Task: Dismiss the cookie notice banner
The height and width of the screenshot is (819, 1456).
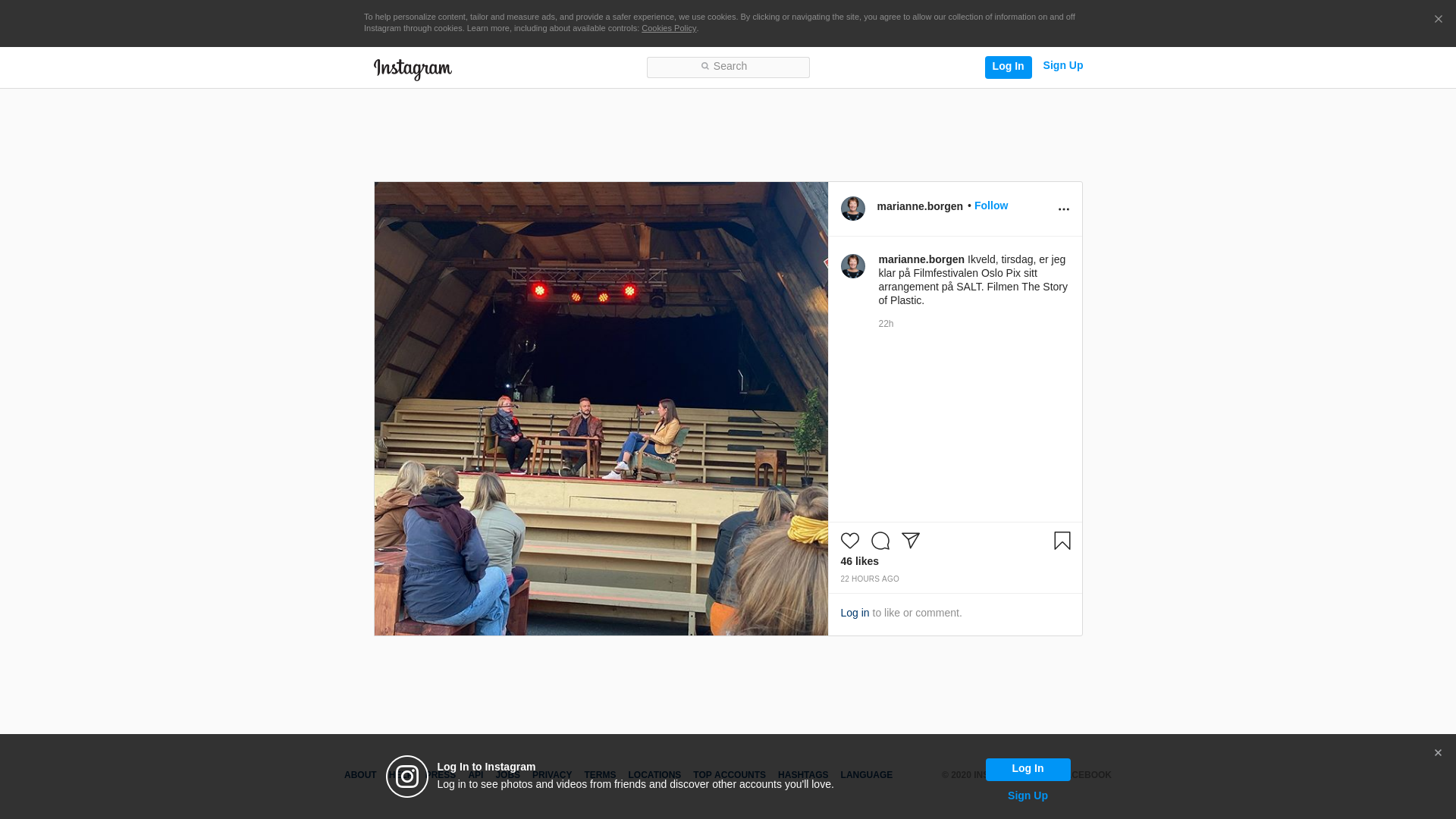Action: click(x=1438, y=20)
